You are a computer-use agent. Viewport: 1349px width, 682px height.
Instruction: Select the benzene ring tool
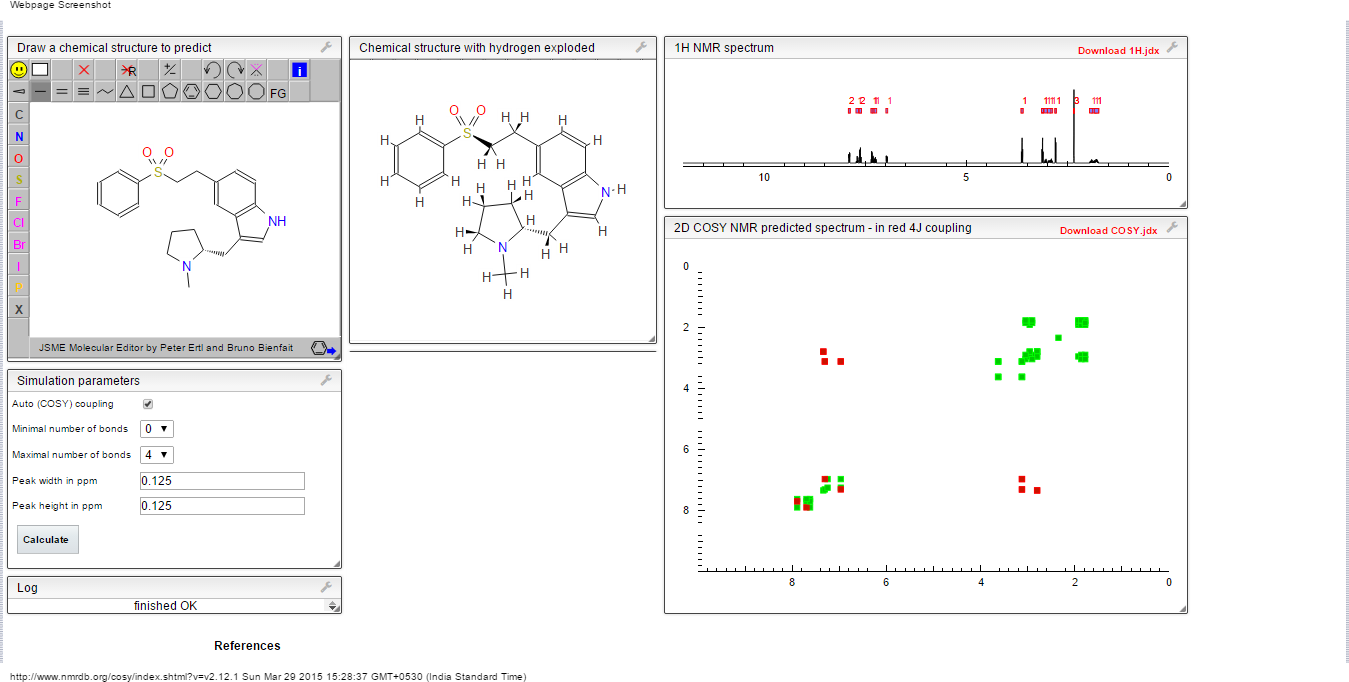[x=191, y=92]
